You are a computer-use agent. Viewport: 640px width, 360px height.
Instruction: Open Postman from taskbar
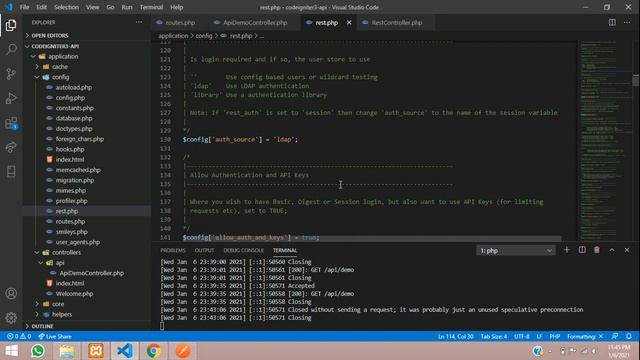pyautogui.click(x=183, y=351)
